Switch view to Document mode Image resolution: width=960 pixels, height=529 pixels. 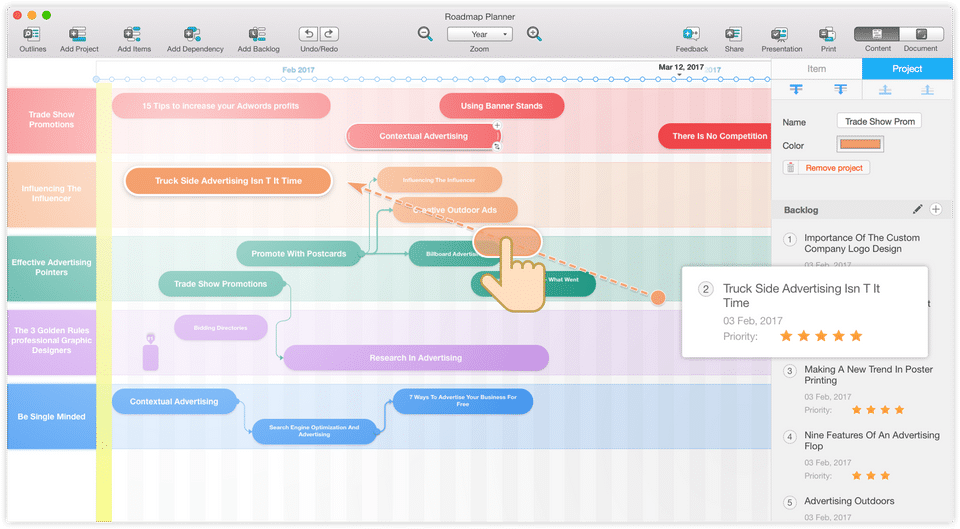(x=921, y=34)
